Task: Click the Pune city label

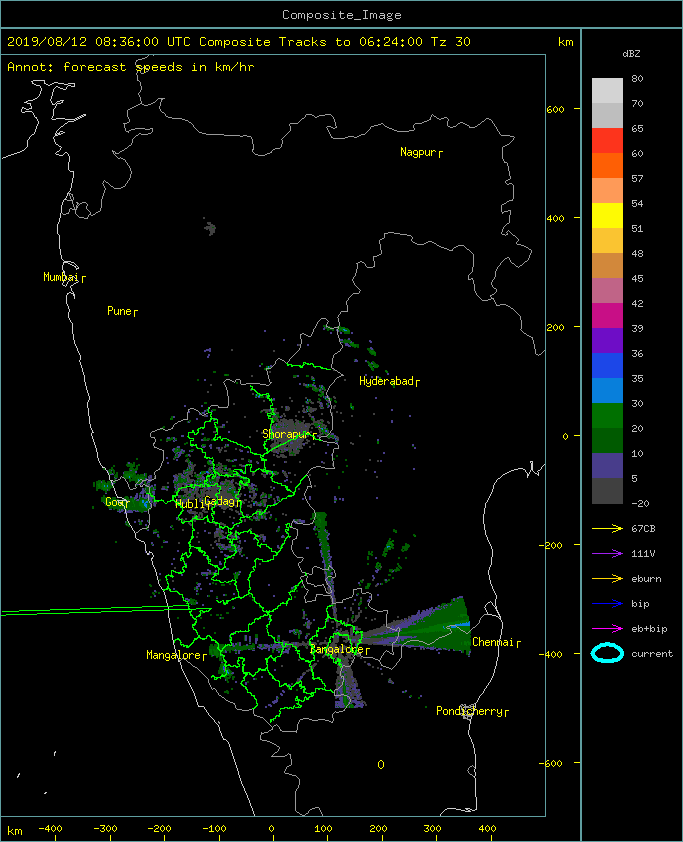Action: [122, 311]
